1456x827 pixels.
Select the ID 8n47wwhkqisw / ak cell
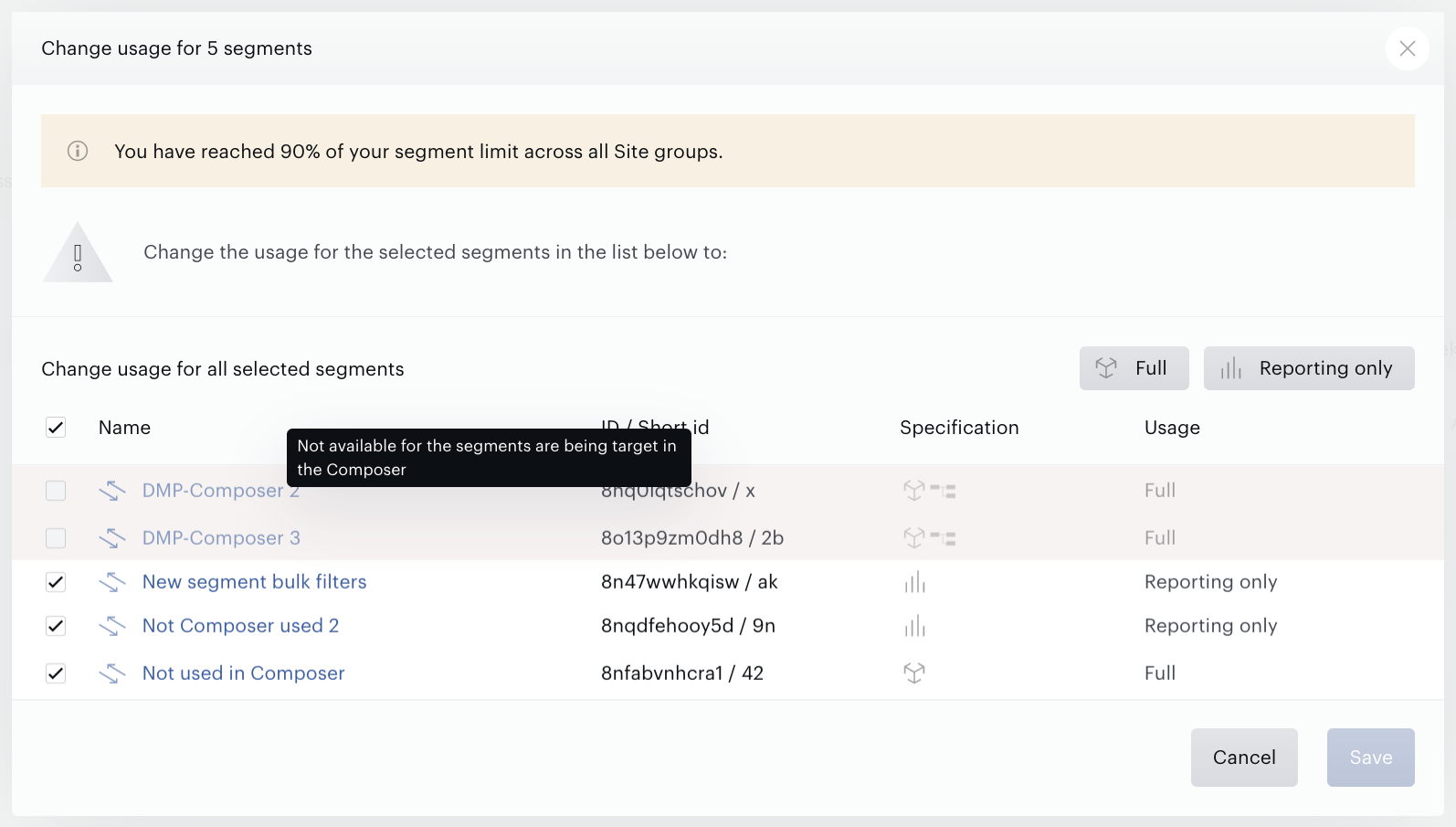(x=690, y=582)
